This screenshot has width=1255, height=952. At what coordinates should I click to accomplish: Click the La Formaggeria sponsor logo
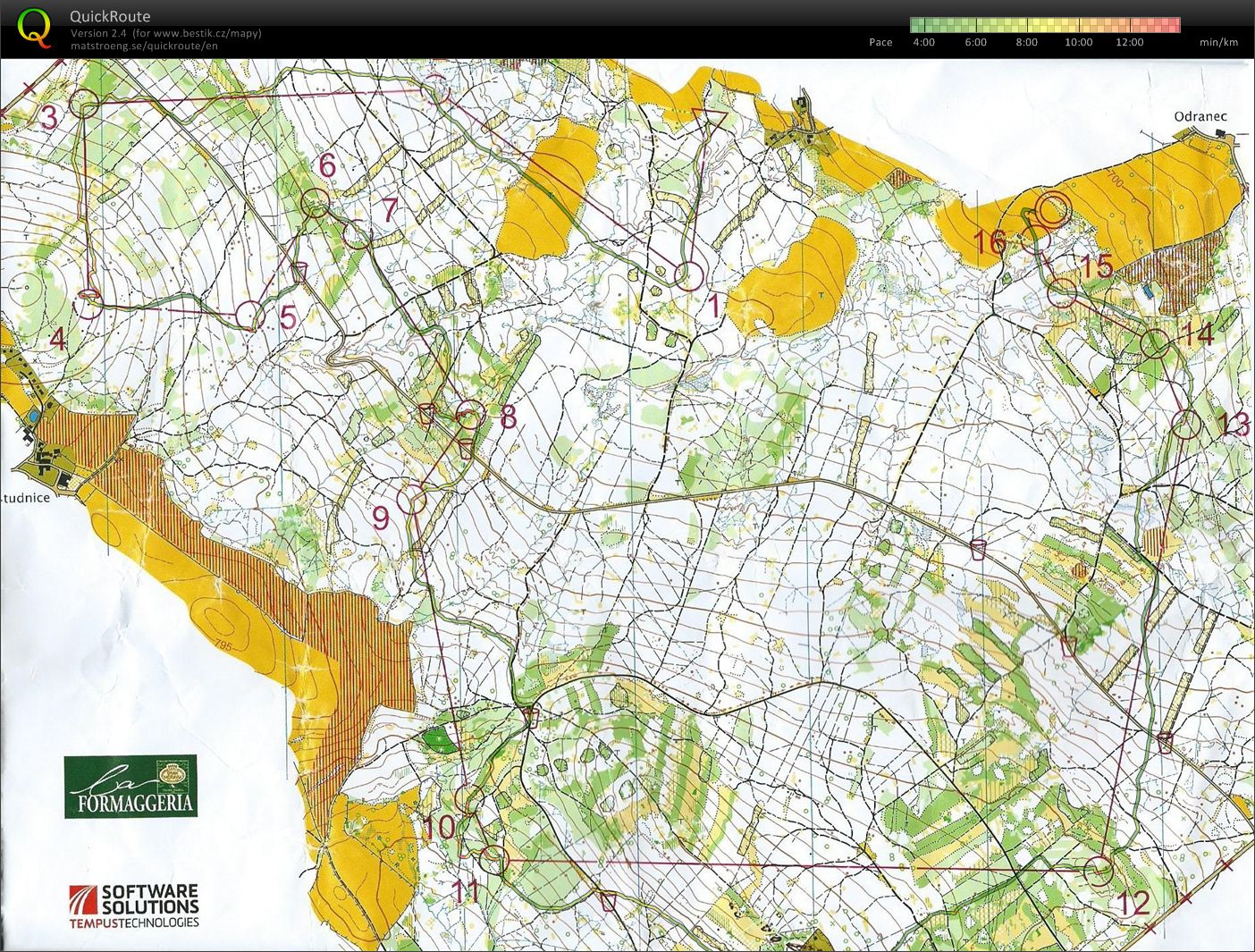131,787
